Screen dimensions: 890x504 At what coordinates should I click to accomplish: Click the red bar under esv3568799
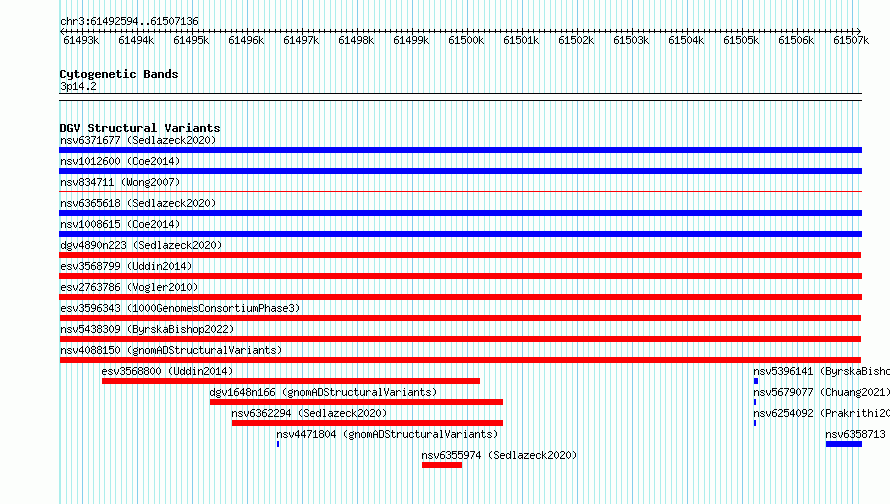coord(460,276)
